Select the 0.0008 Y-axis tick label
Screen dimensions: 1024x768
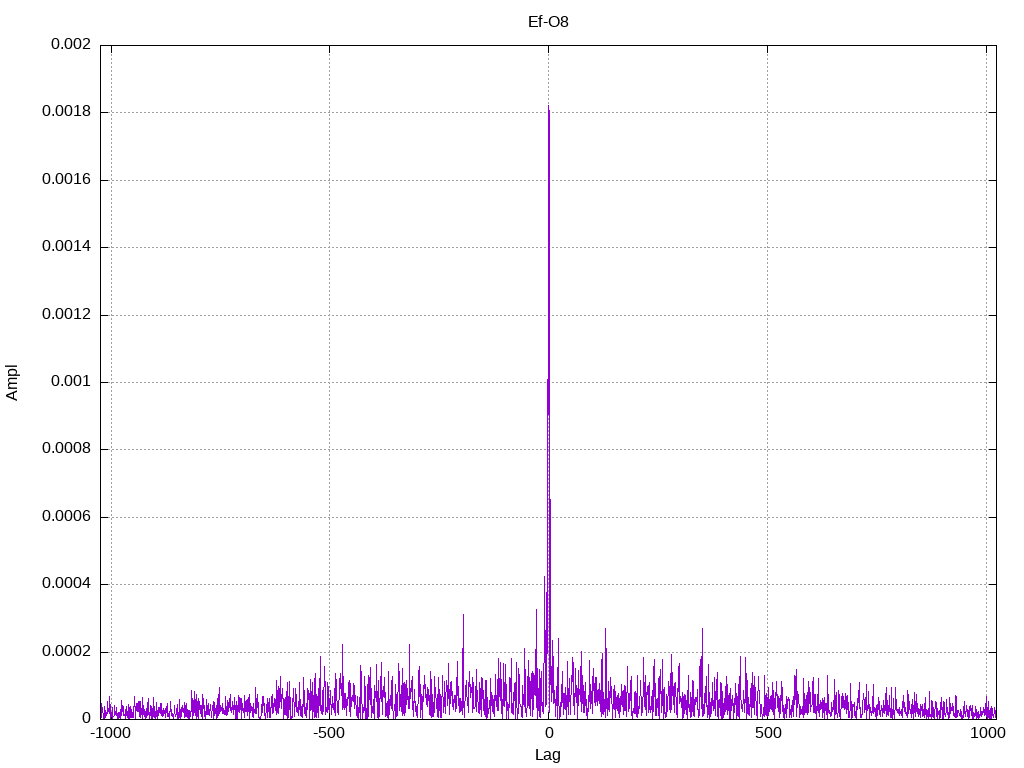click(x=67, y=449)
